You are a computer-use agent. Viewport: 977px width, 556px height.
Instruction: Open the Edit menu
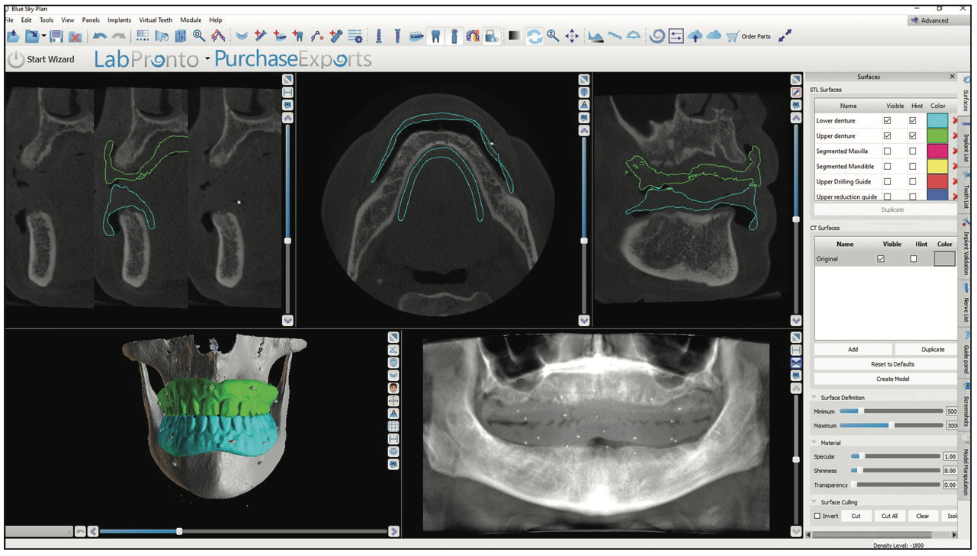click(26, 20)
